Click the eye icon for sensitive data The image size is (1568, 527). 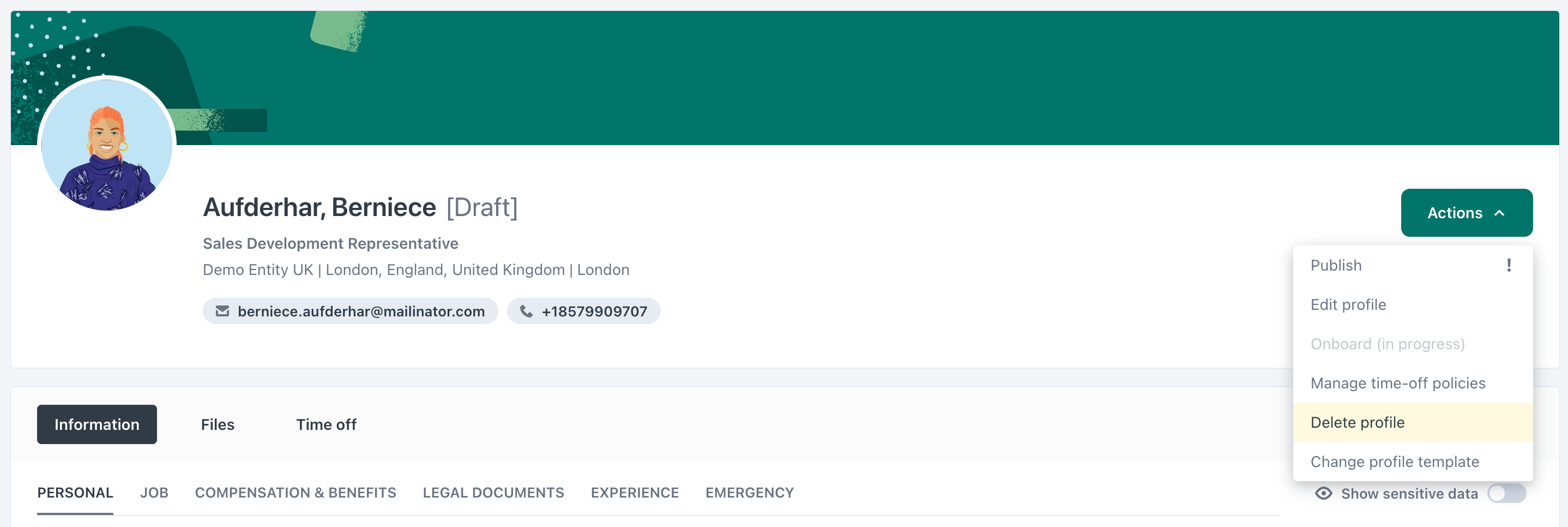click(x=1323, y=493)
